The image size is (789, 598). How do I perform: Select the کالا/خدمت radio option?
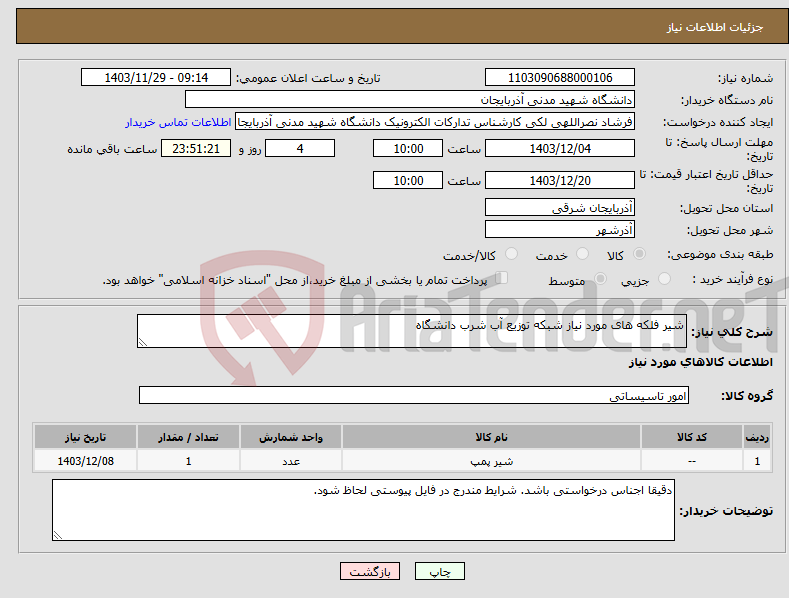pos(511,254)
